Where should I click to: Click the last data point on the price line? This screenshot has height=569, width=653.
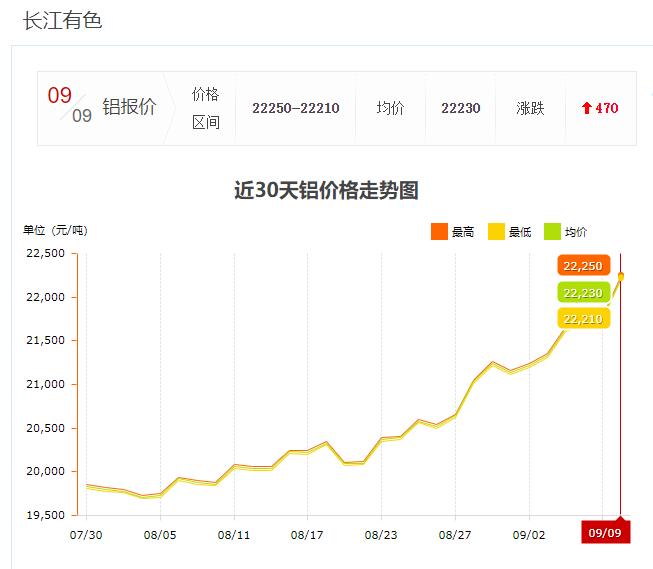[x=621, y=276]
